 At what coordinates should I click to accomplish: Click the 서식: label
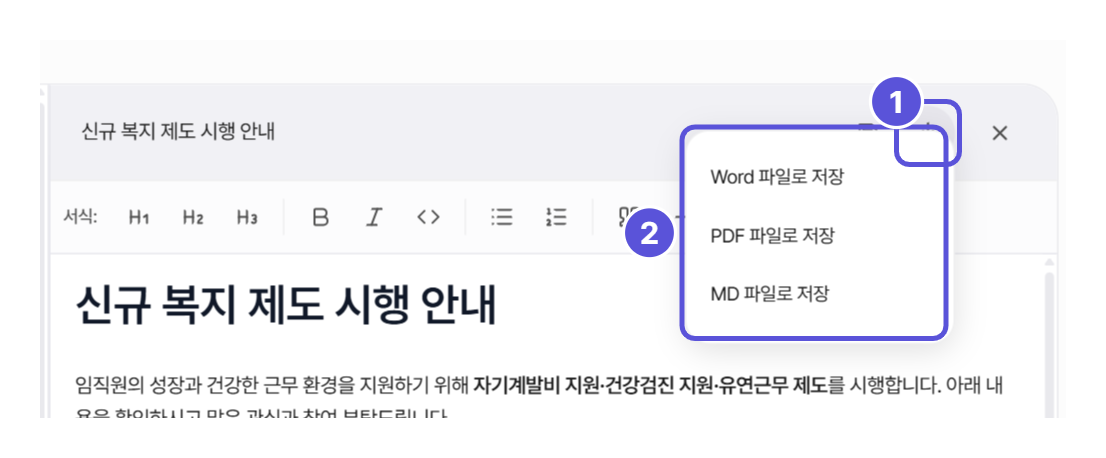pyautogui.click(x=80, y=217)
